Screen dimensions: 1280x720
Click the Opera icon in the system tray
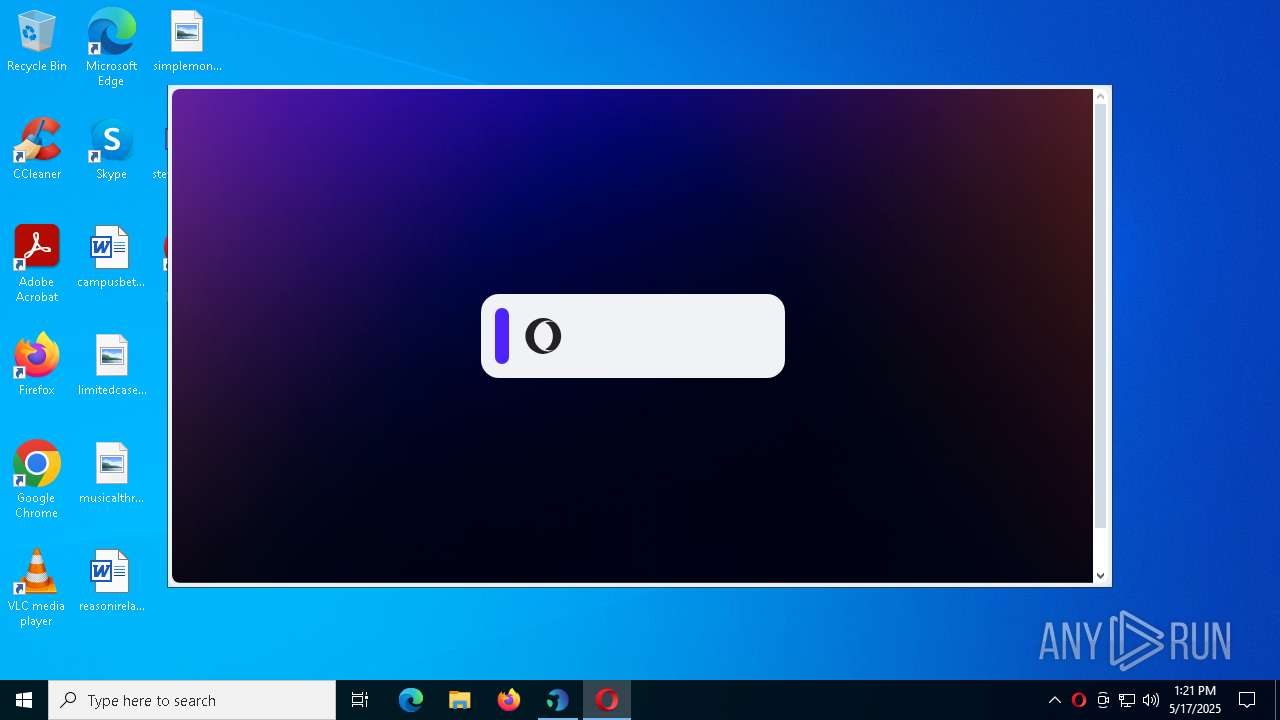coord(1079,700)
